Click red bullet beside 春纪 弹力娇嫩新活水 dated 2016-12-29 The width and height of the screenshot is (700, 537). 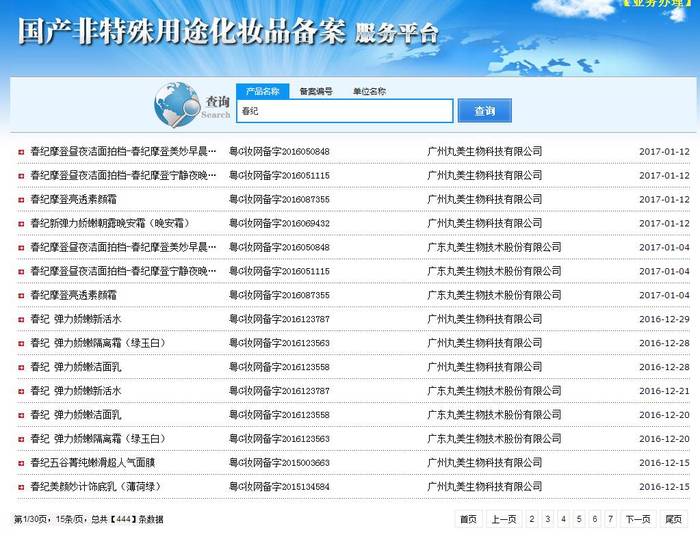21,320
